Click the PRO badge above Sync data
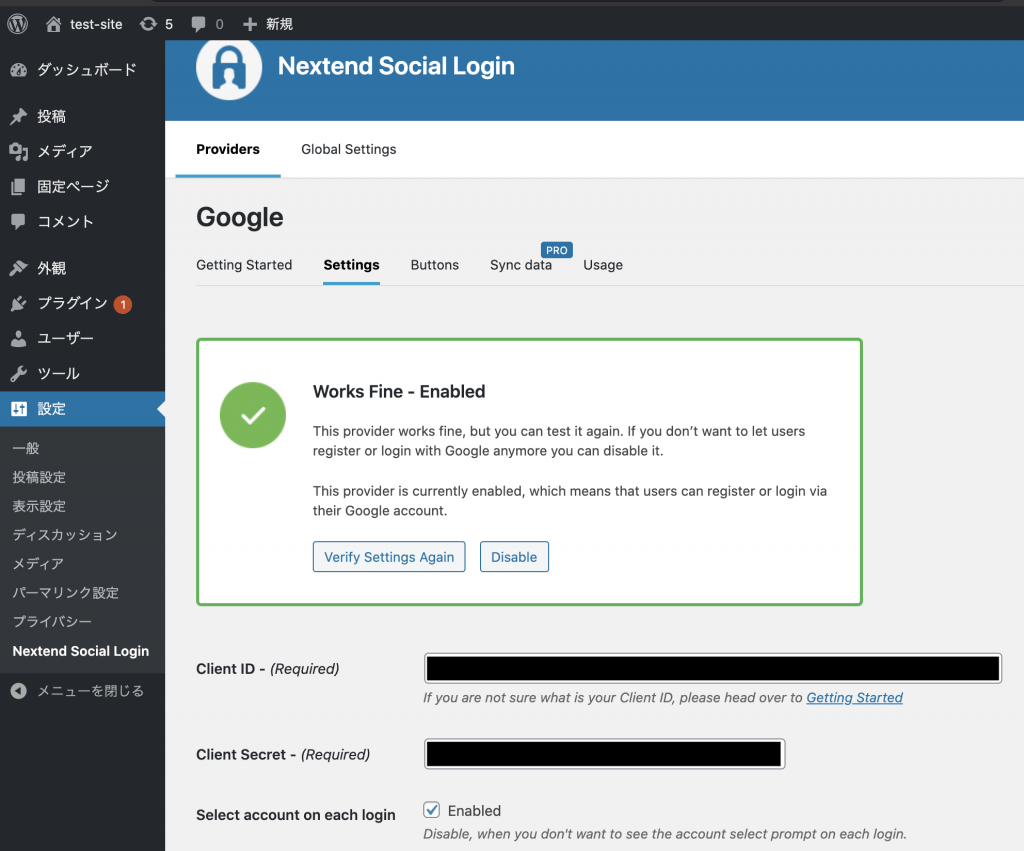The image size is (1024, 851). click(x=556, y=250)
